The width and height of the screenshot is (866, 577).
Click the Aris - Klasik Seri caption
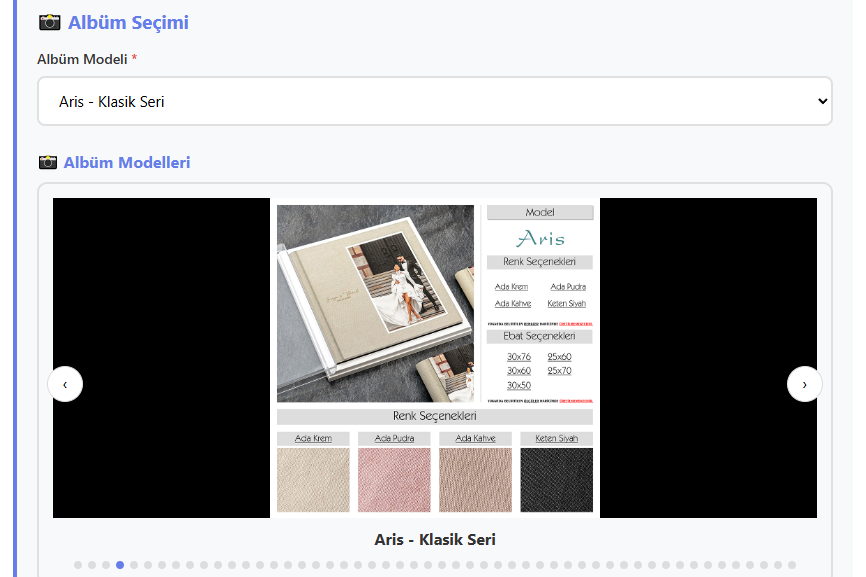click(x=435, y=540)
